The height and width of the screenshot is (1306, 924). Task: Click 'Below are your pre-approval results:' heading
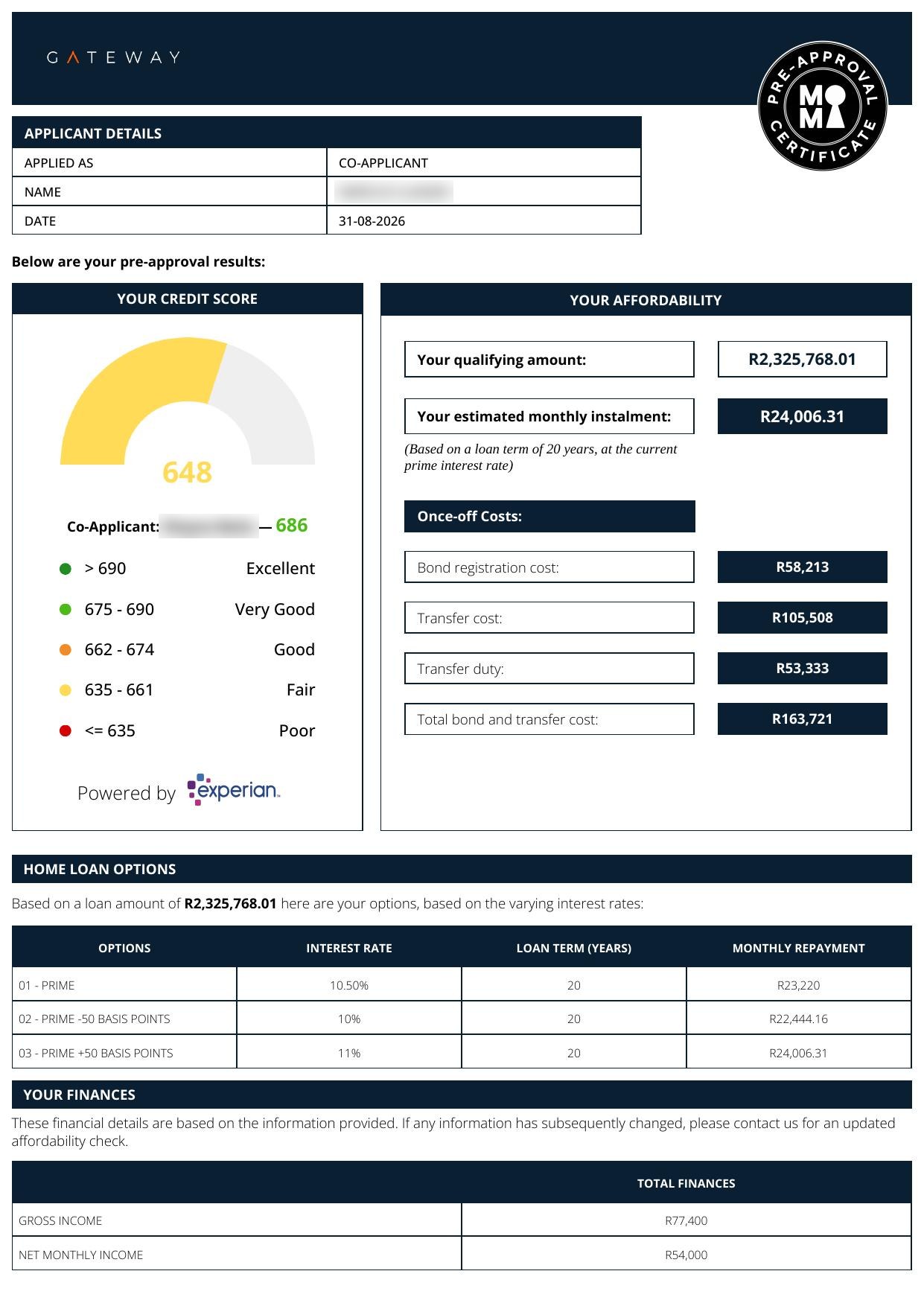(138, 262)
